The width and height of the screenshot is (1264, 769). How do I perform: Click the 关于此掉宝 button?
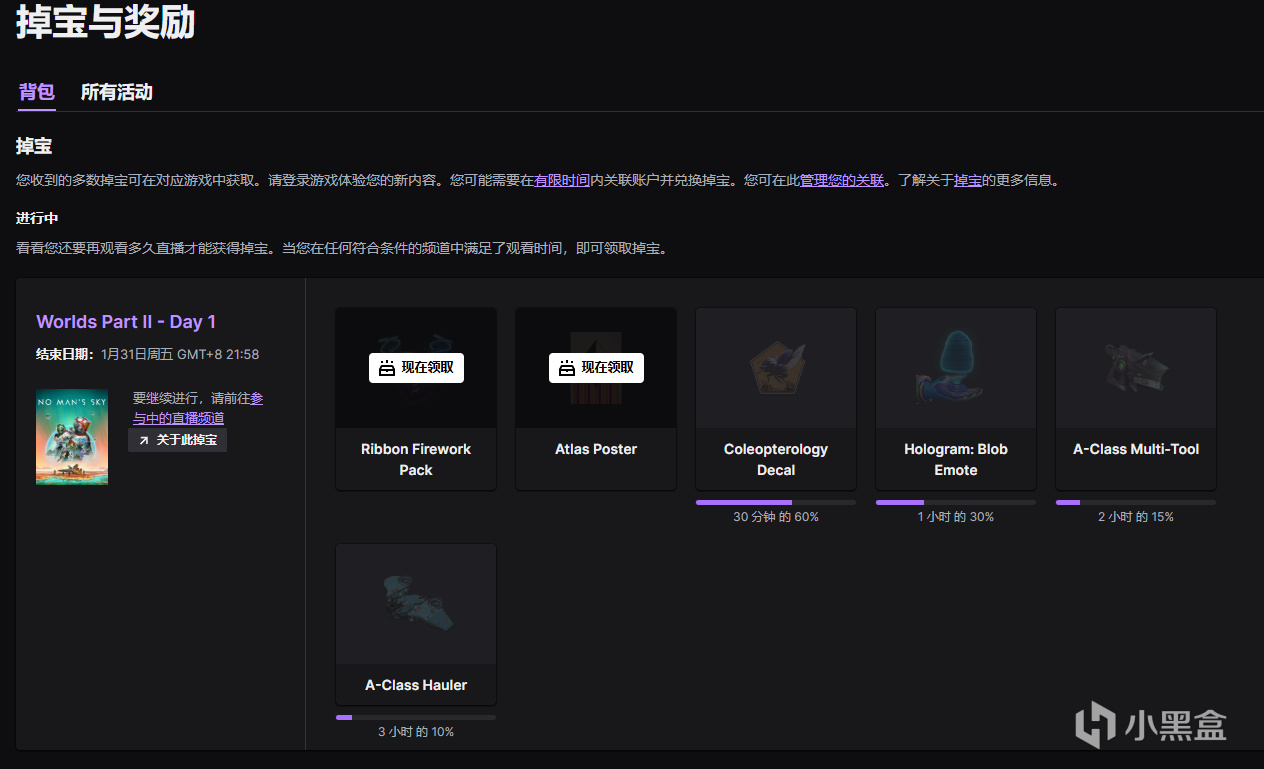coord(178,440)
